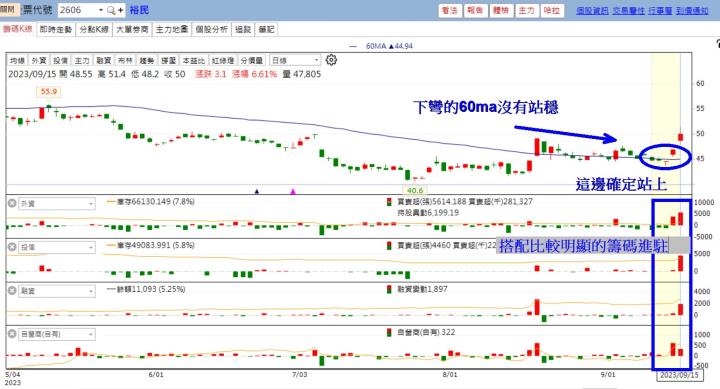The width and height of the screenshot is (720, 389).
Task: Click the 量 47,805 volume value
Action: click(x=302, y=74)
